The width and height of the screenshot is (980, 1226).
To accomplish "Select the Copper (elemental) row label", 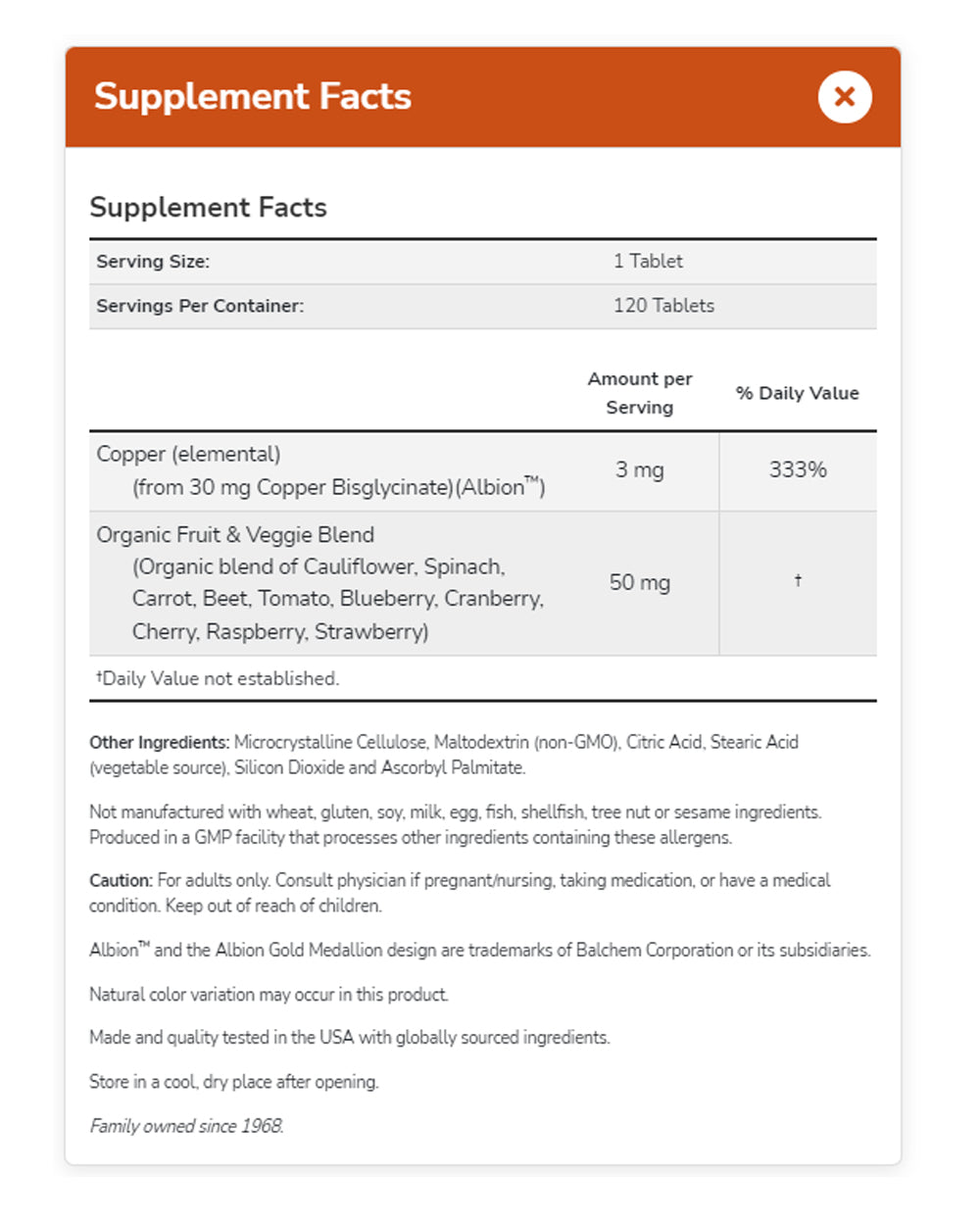I will click(x=188, y=455).
